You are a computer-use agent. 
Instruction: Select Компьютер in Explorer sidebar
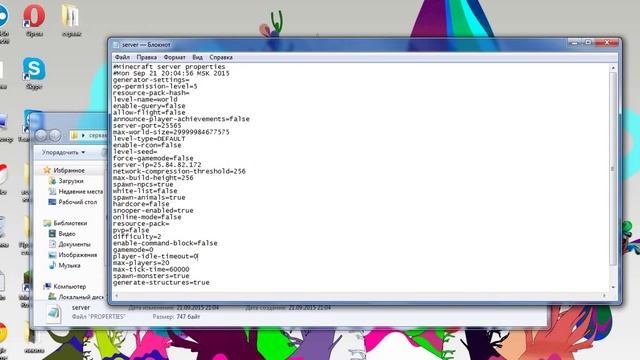70,287
